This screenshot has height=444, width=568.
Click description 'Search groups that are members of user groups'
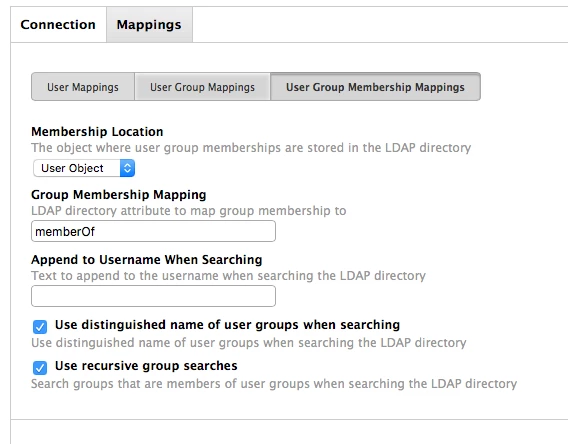pyautogui.click(x=274, y=384)
